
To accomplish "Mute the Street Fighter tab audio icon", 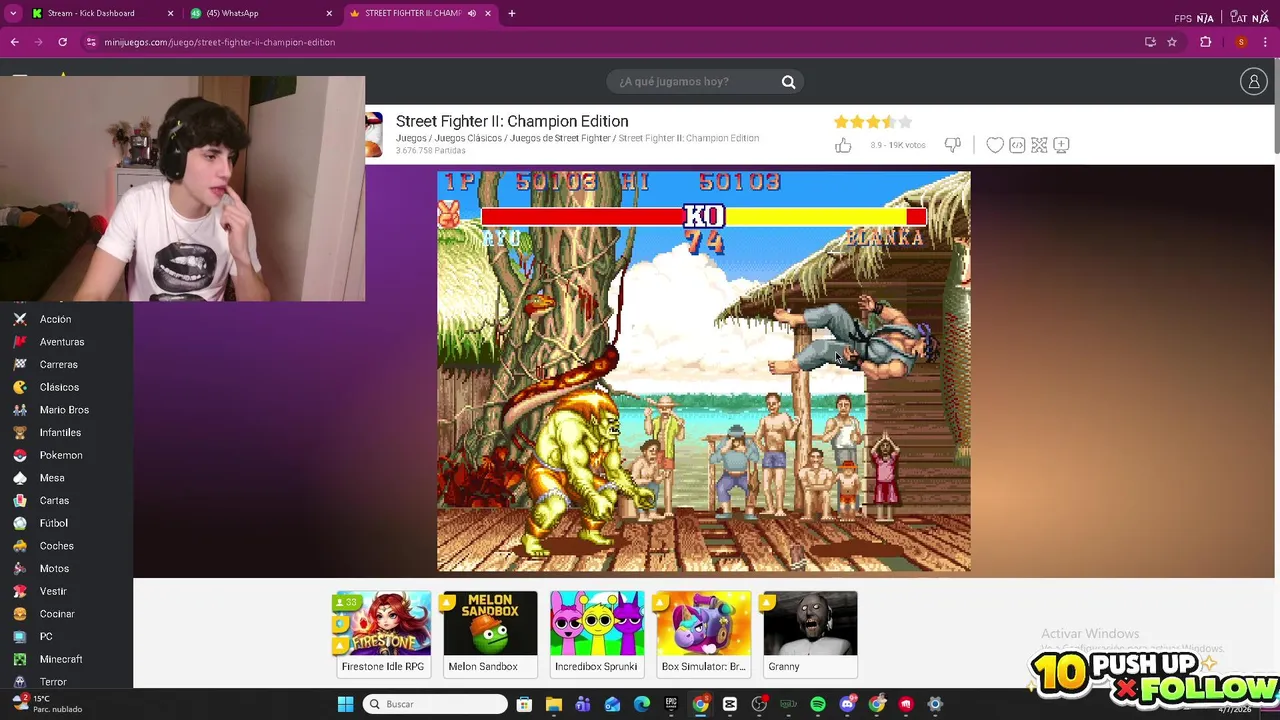I will tap(472, 13).
